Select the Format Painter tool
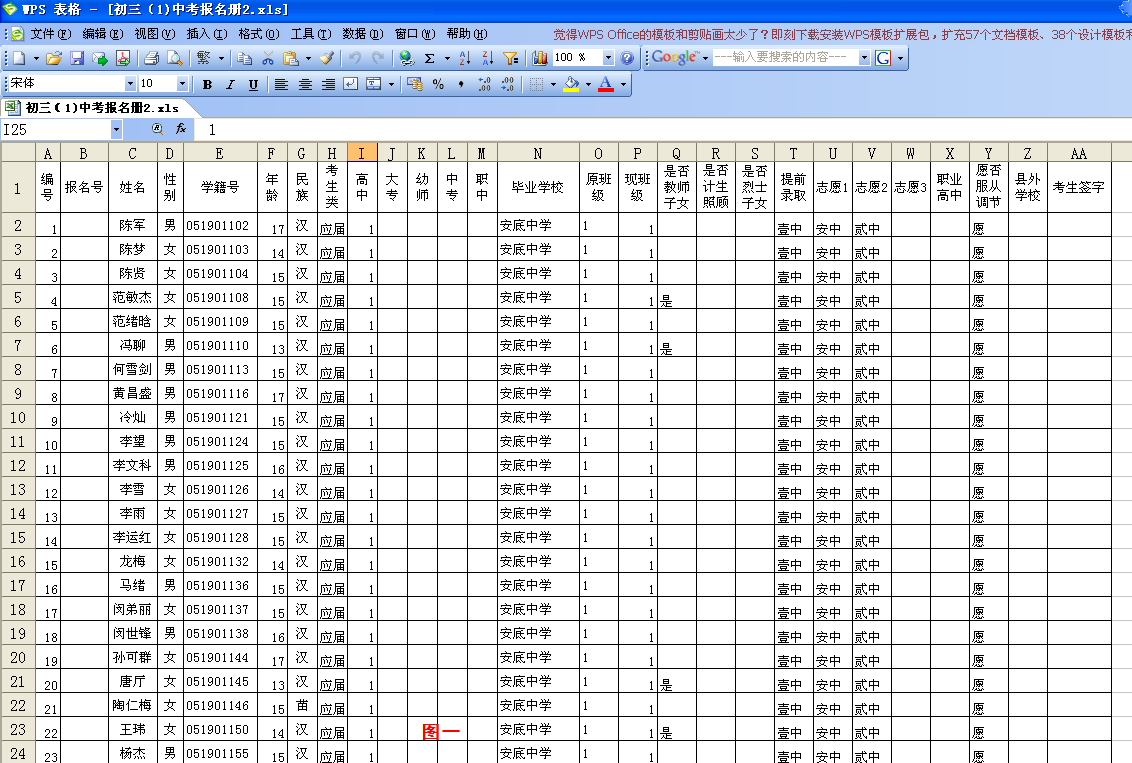The image size is (1132, 763). [x=326, y=58]
